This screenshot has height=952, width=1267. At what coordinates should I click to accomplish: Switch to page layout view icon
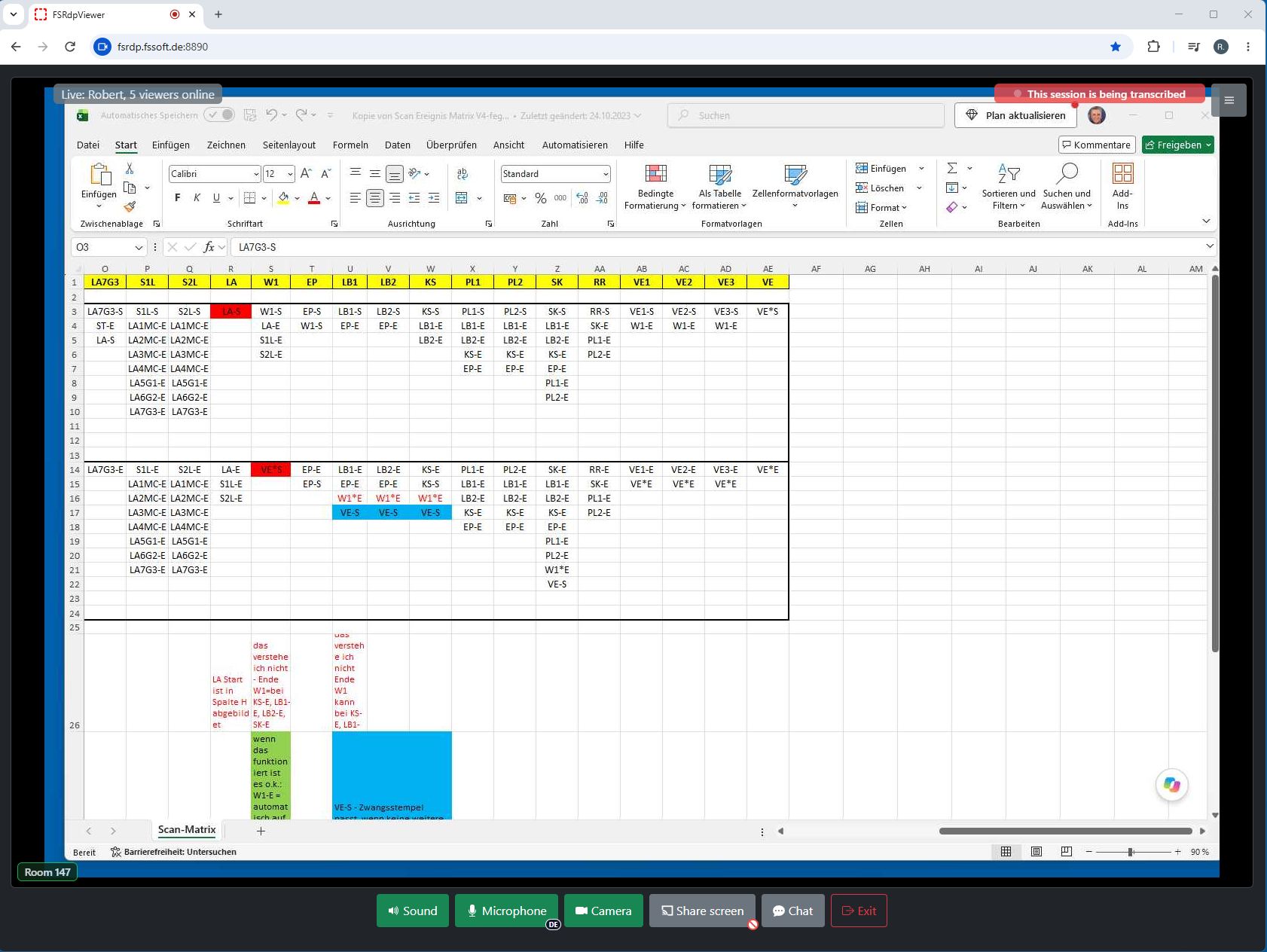(x=1036, y=852)
